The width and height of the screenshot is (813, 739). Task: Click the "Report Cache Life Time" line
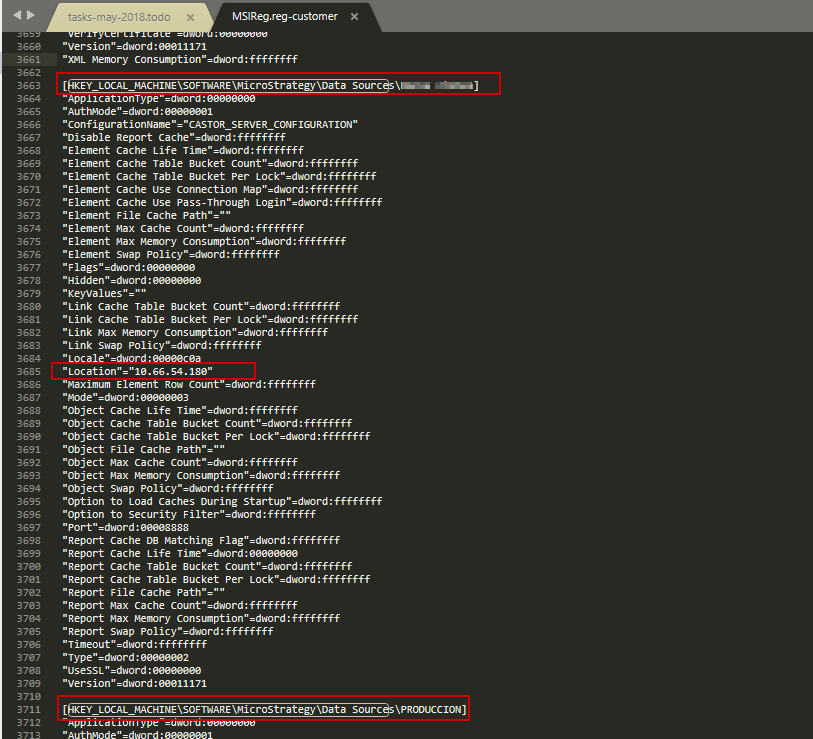(x=180, y=553)
